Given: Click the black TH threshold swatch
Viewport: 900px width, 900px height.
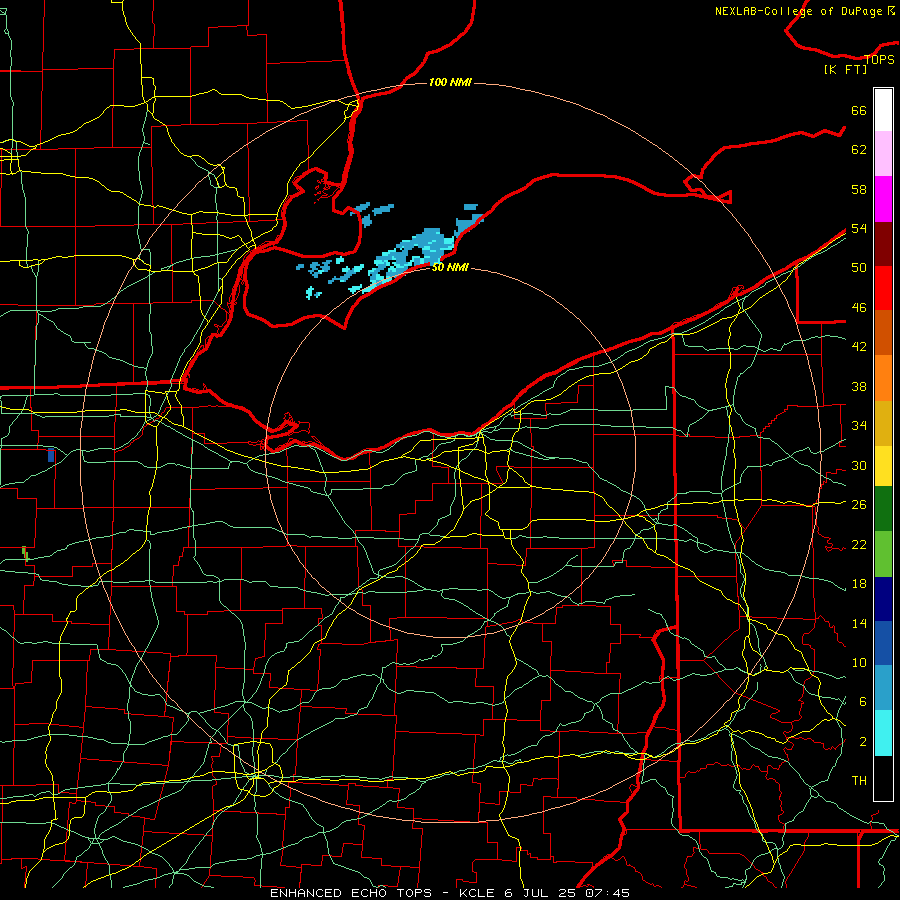Looking at the screenshot, I should [x=883, y=778].
